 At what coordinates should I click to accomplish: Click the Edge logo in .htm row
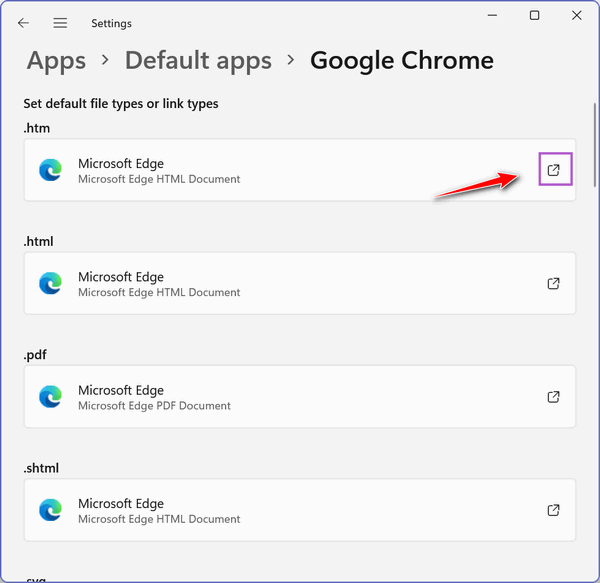click(x=51, y=170)
